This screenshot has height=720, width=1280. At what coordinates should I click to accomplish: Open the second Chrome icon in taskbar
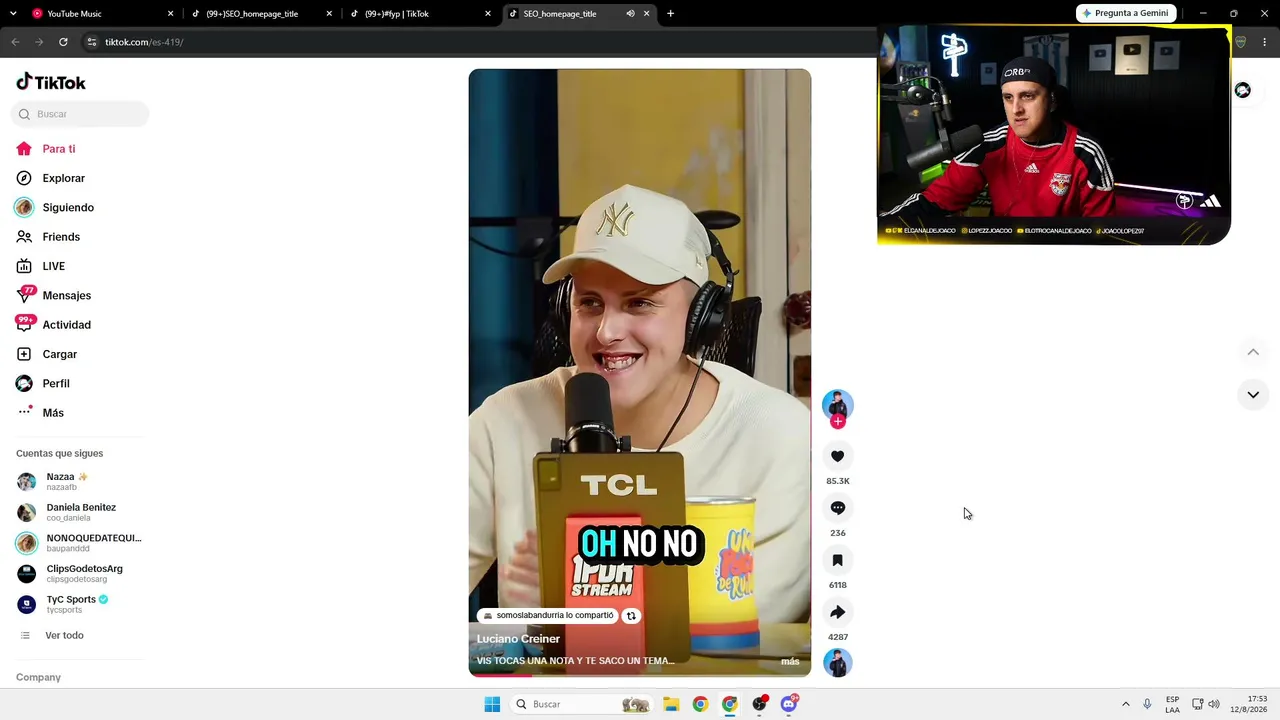pyautogui.click(x=730, y=704)
